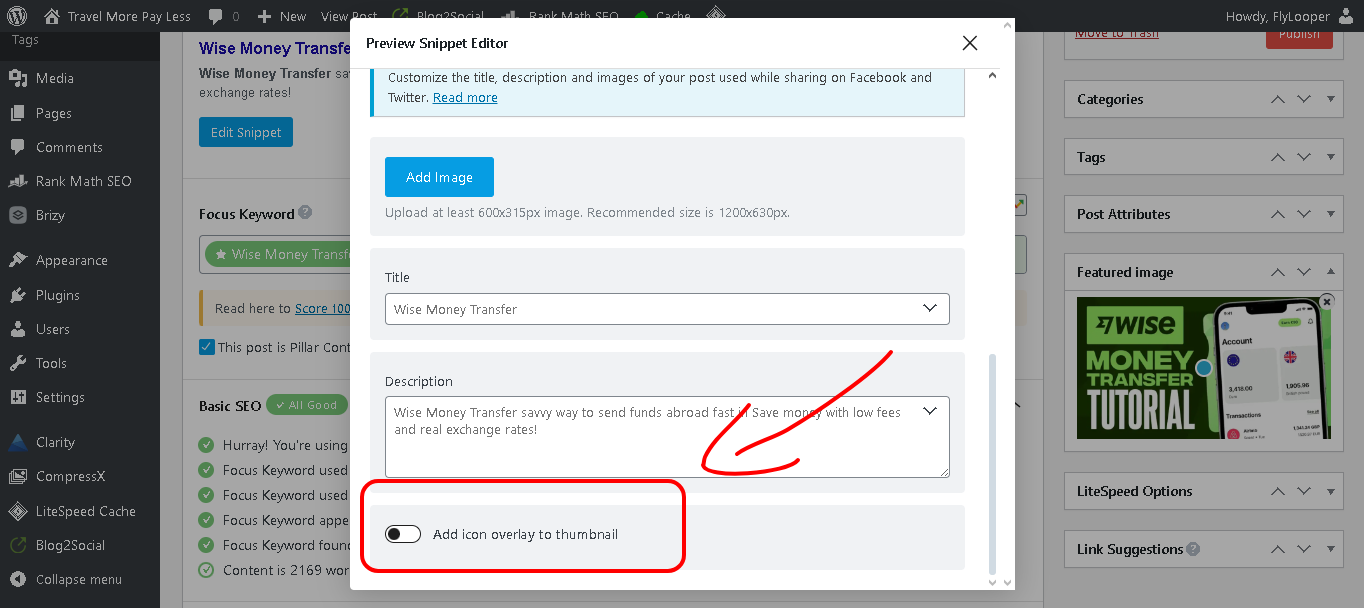Click 'Wise Money Transfer' preview title
Screen dimensions: 1364x608
pos(274,48)
